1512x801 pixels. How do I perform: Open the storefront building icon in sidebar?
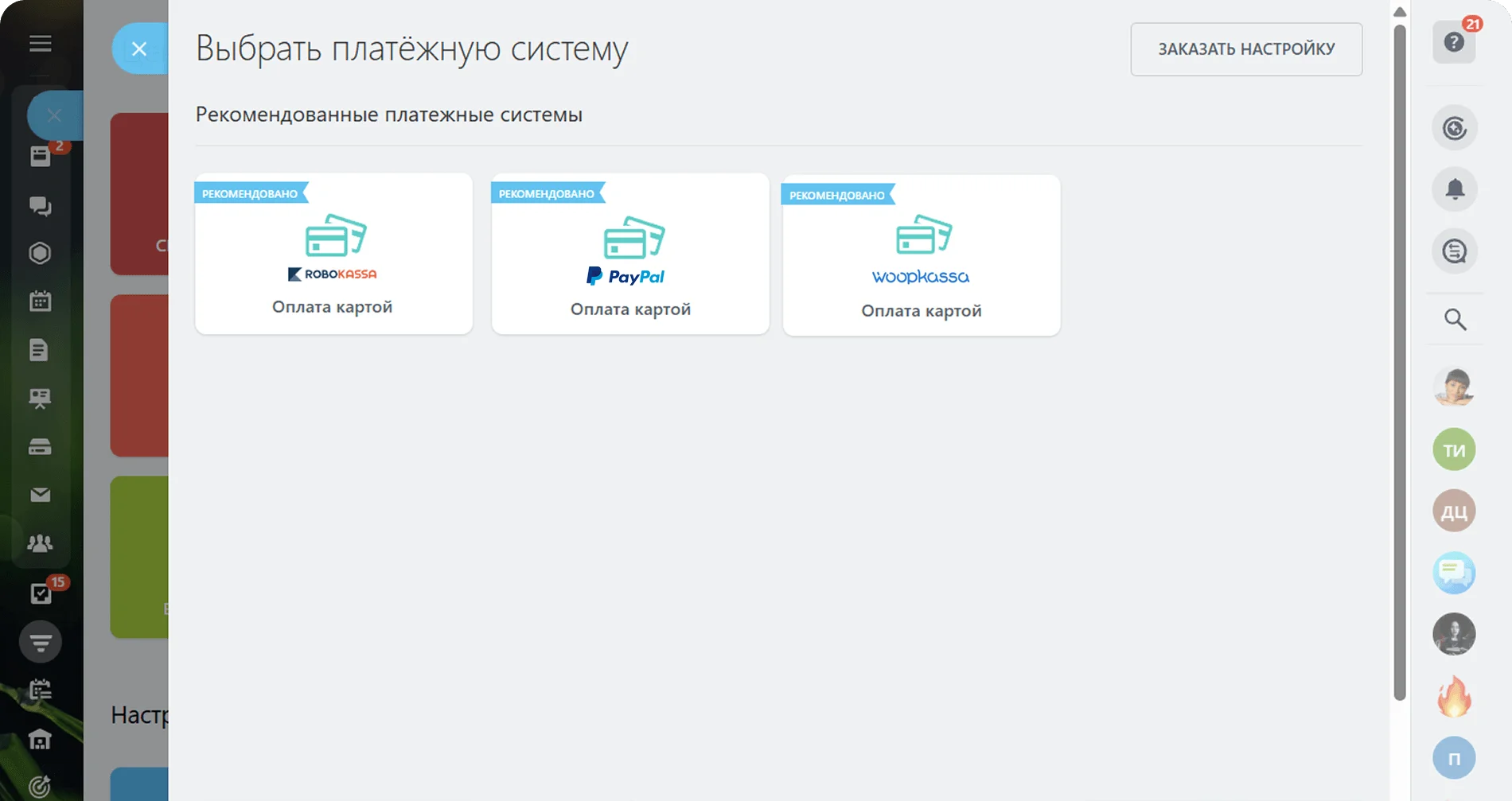tap(40, 739)
